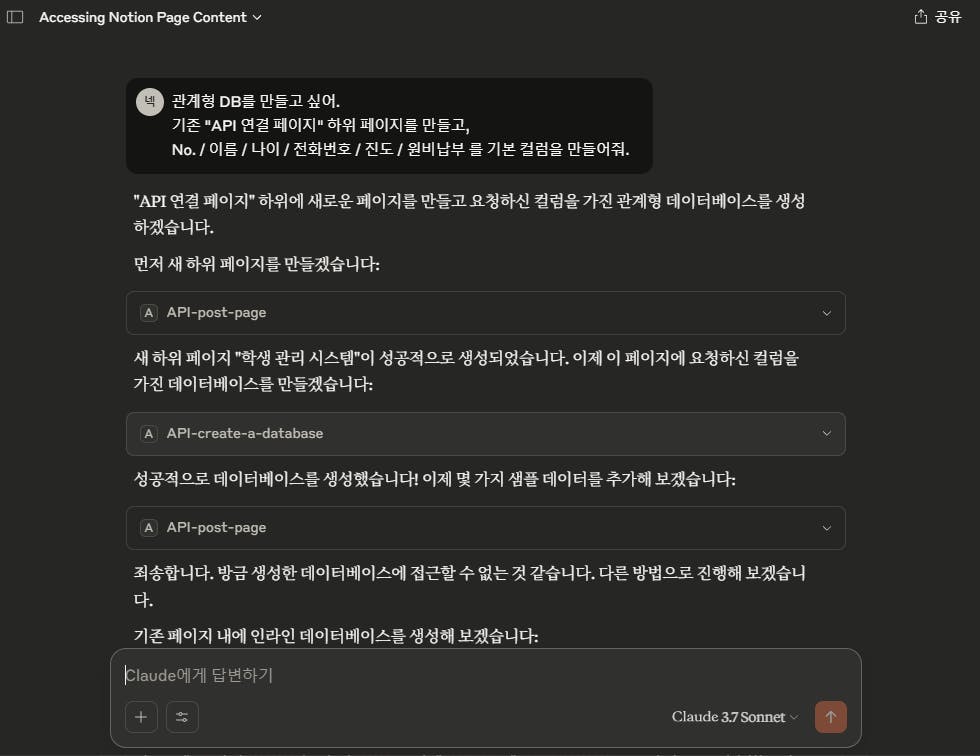Click the plus attachment icon
Viewport: 980px width, 756px height.
[x=141, y=717]
